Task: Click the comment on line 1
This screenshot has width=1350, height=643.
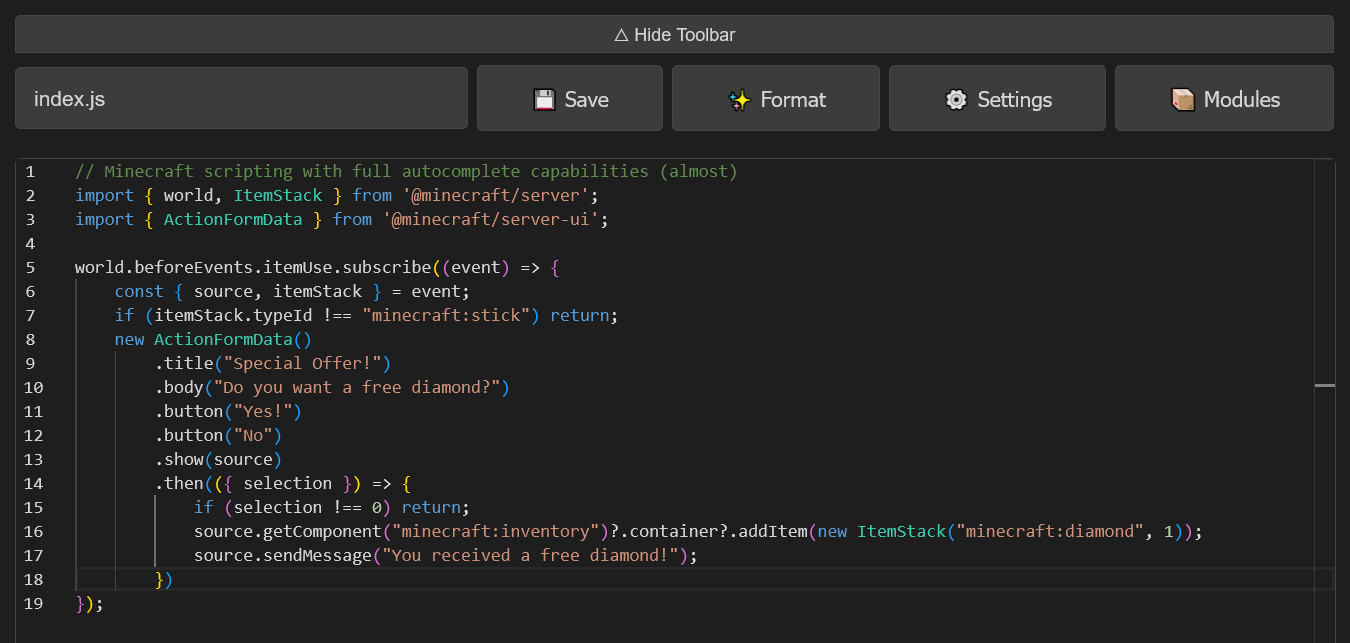Action: coord(400,171)
